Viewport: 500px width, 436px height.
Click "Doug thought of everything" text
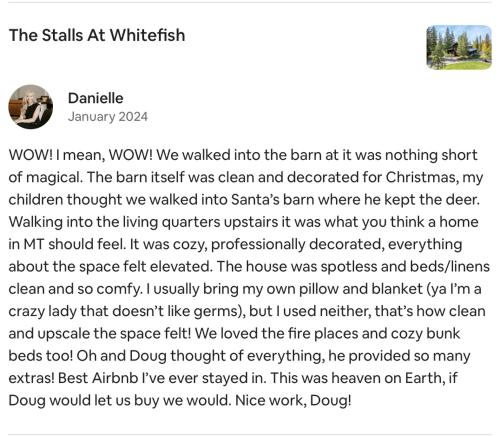[226, 356]
